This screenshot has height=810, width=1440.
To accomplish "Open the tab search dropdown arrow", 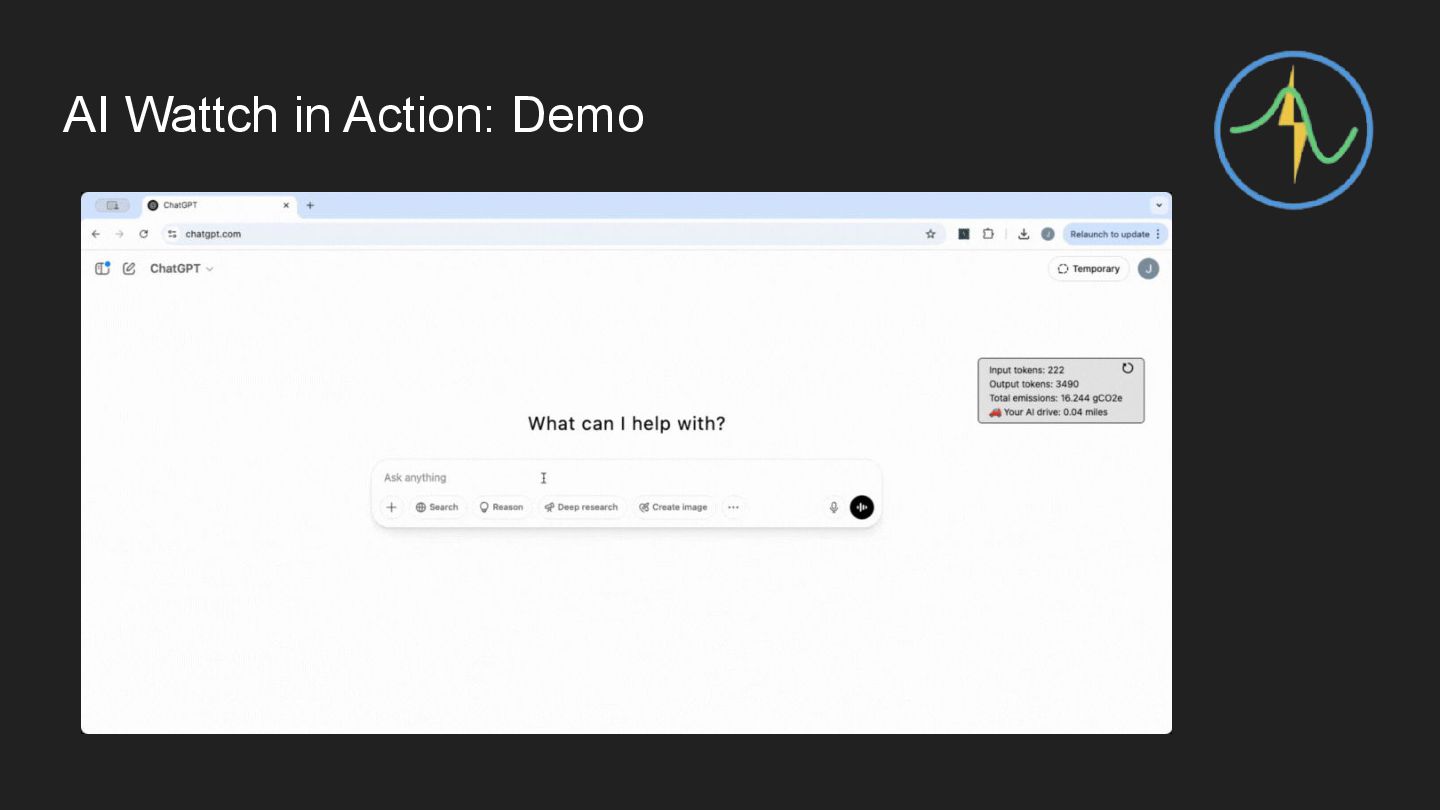I will tap(1159, 205).
